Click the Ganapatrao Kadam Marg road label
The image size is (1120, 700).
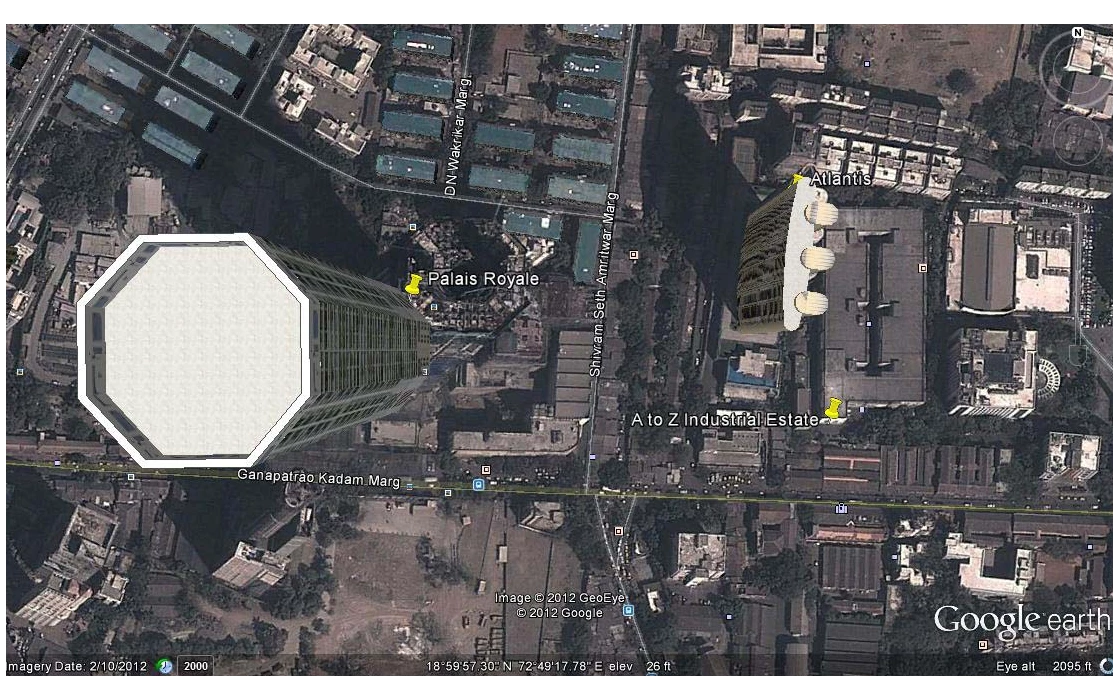click(319, 477)
